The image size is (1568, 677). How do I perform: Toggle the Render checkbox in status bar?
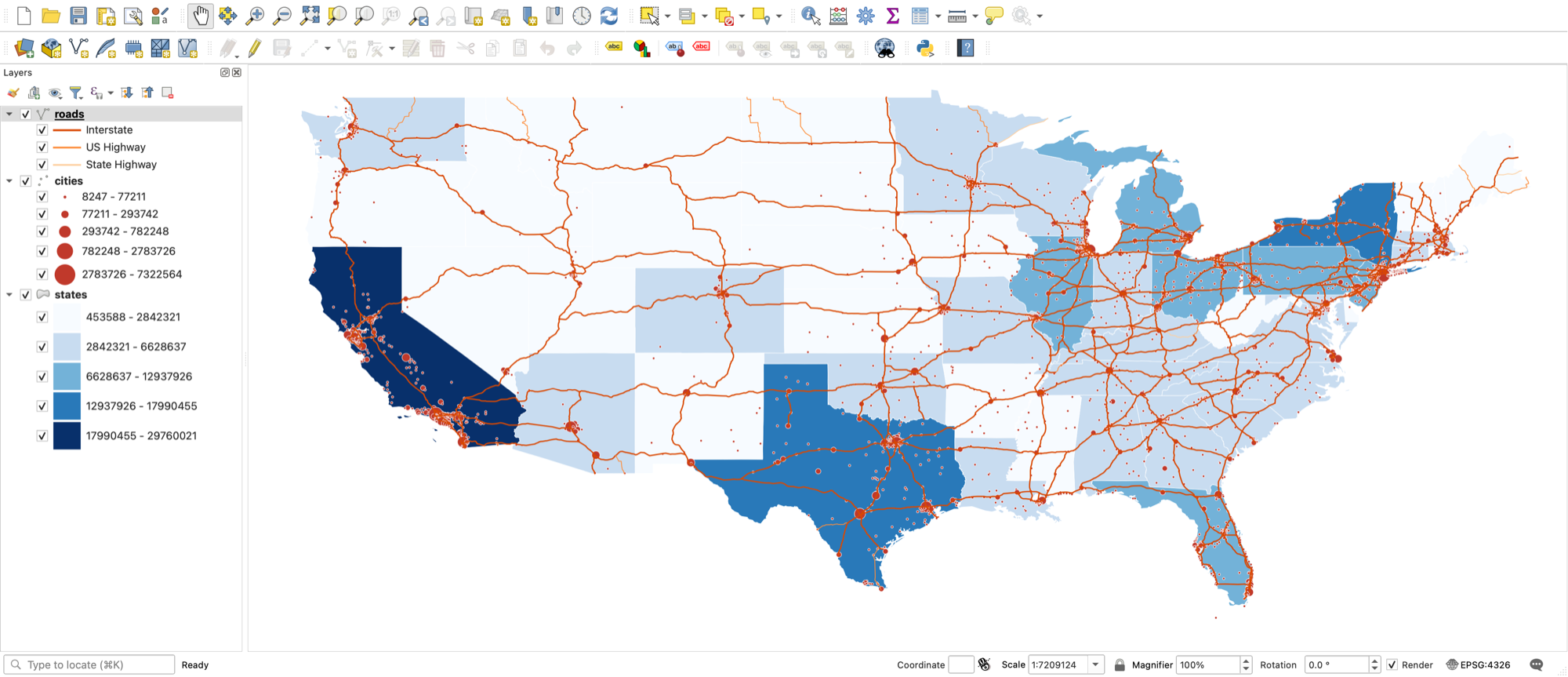1392,665
